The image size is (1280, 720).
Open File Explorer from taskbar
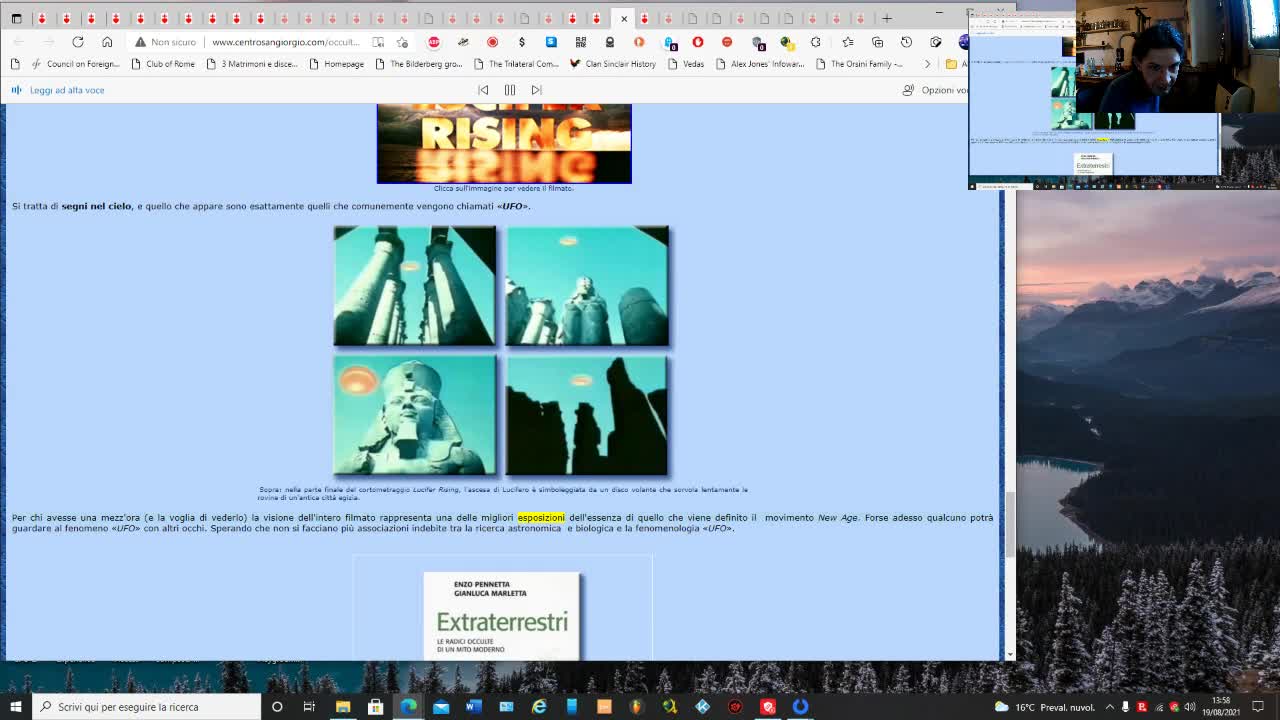[343, 707]
